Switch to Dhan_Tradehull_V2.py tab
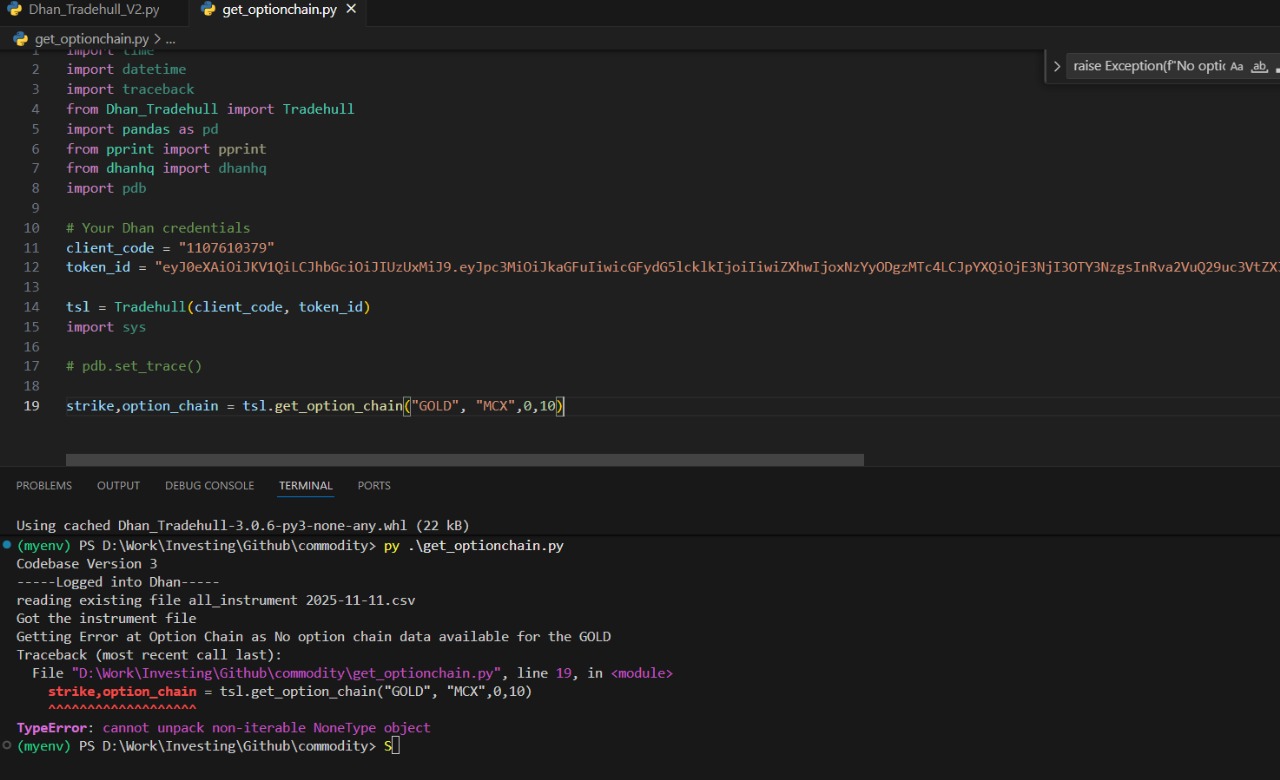 [93, 10]
